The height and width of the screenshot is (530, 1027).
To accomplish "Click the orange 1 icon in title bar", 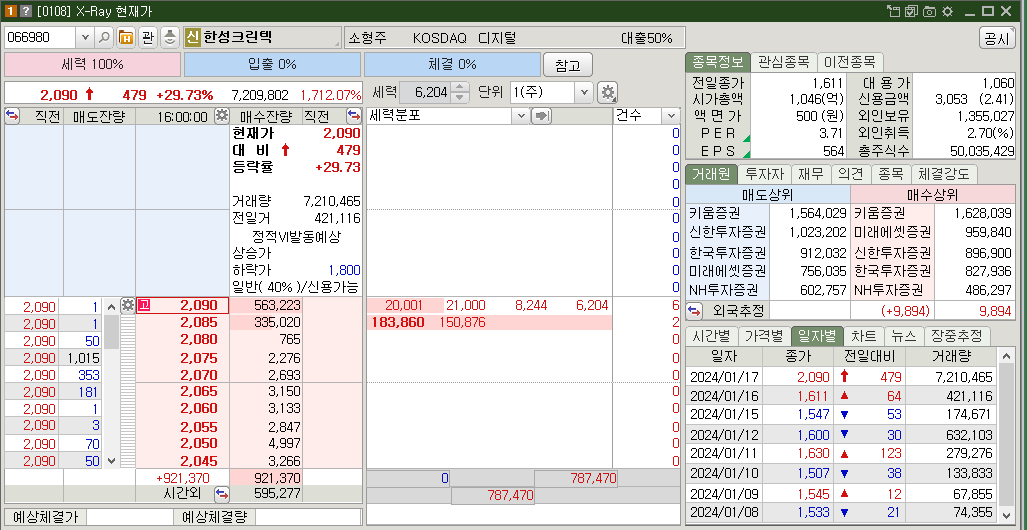I will coord(11,10).
